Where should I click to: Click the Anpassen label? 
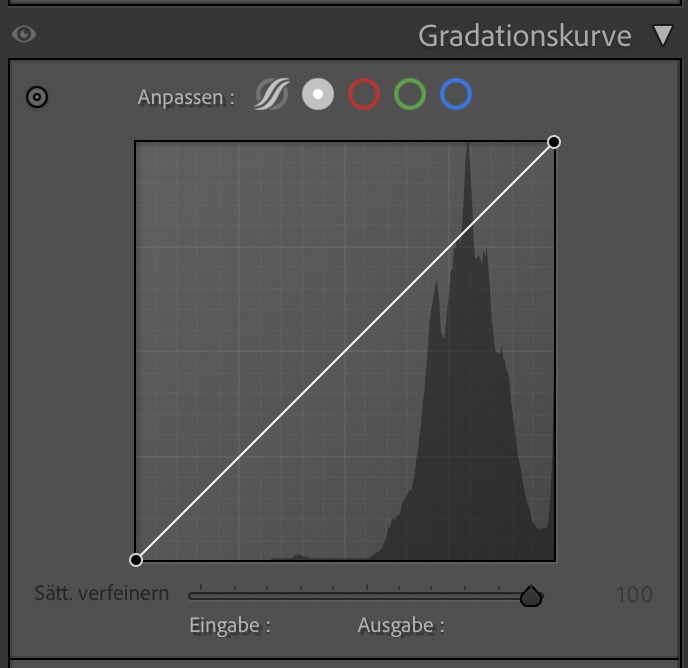point(186,97)
